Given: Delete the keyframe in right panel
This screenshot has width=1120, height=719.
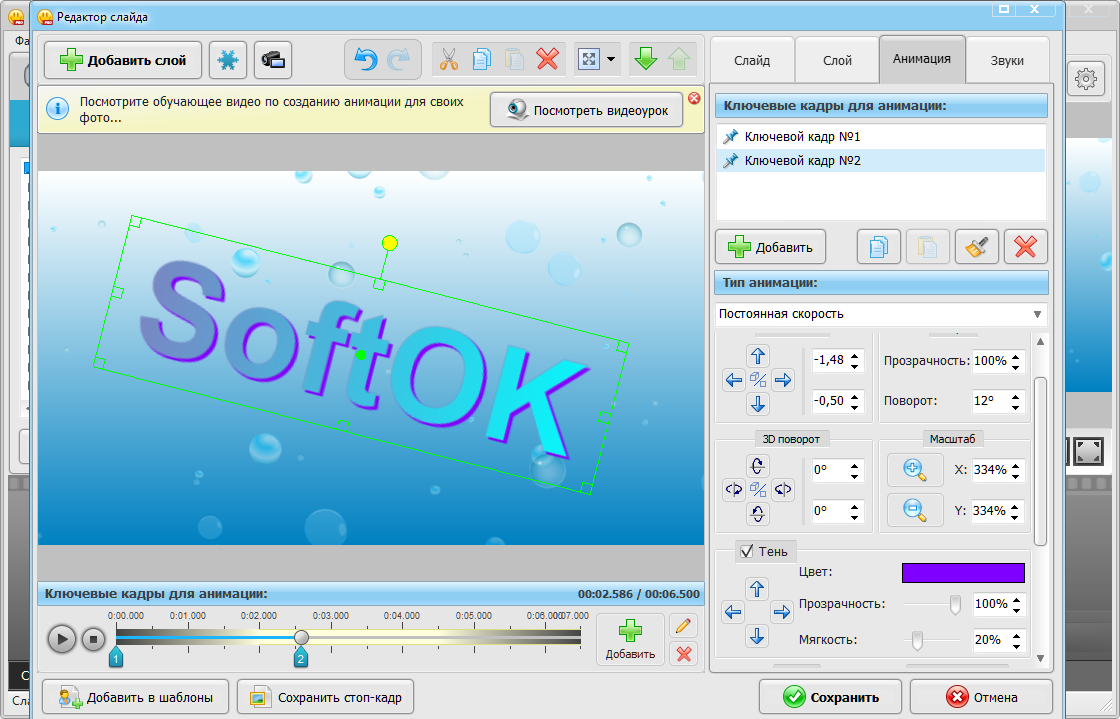Looking at the screenshot, I should [1026, 247].
